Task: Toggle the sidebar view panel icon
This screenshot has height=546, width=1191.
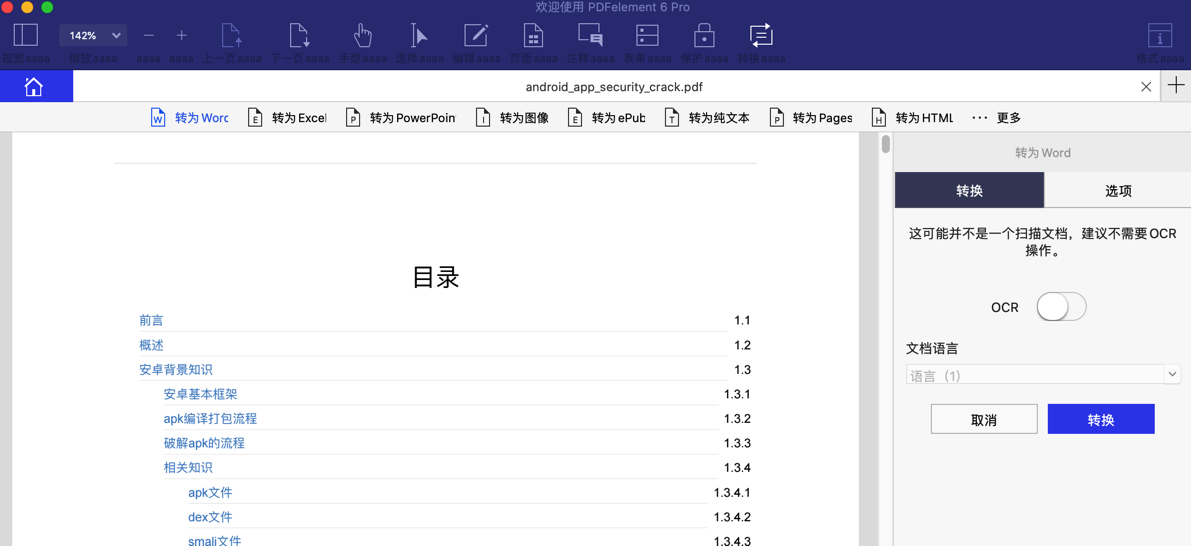Action: click(25, 35)
